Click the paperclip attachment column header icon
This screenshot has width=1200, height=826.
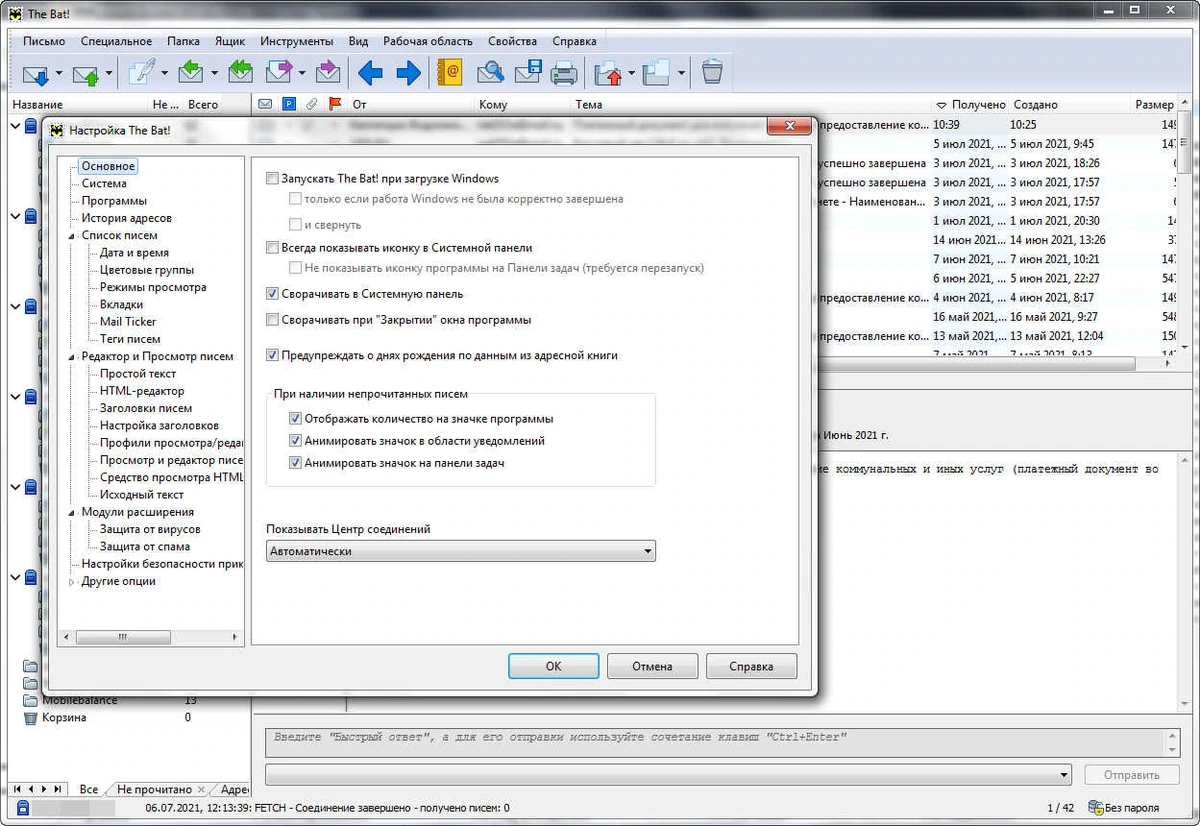tap(312, 104)
